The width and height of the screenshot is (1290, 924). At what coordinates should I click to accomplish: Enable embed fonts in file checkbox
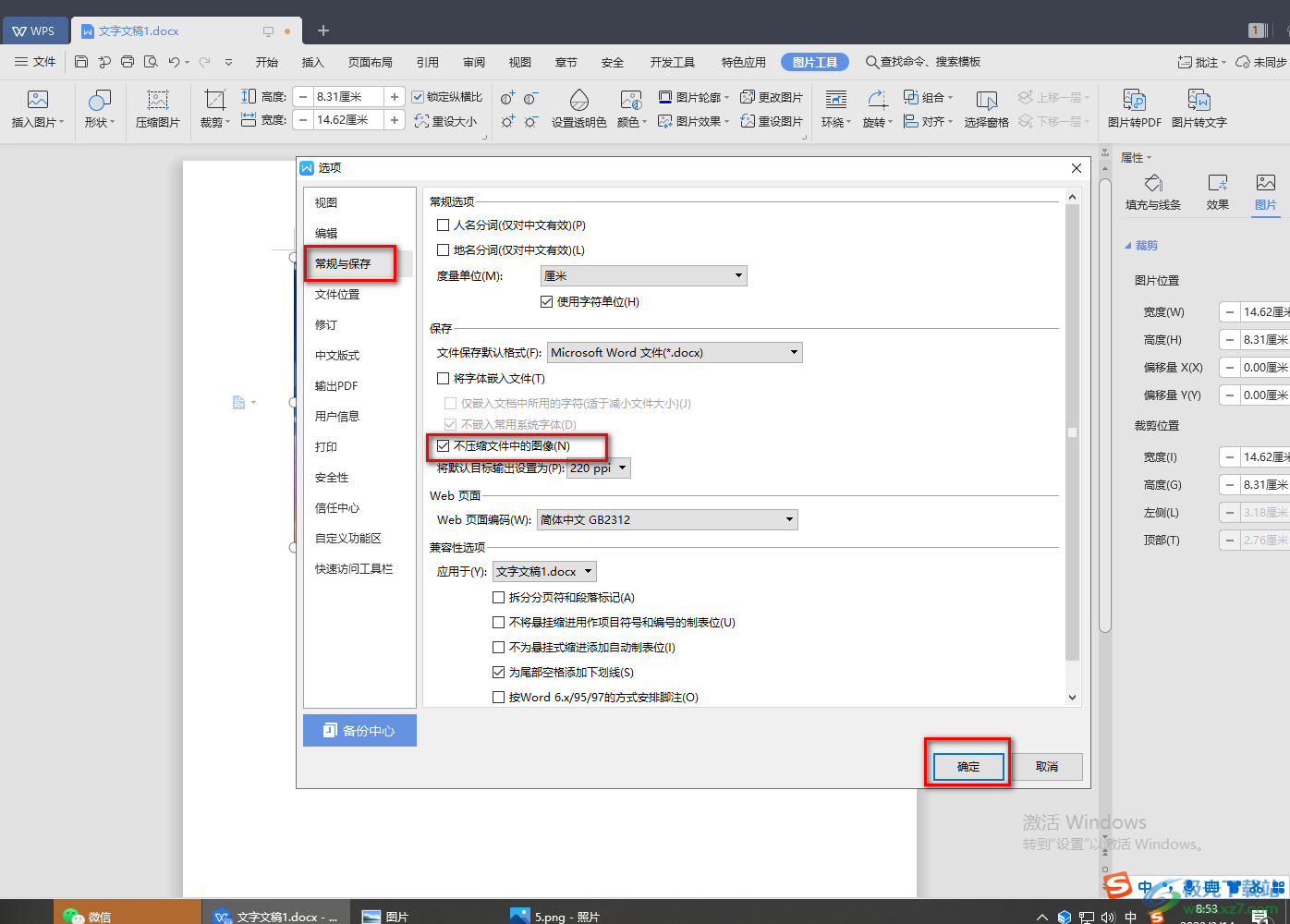click(x=443, y=378)
